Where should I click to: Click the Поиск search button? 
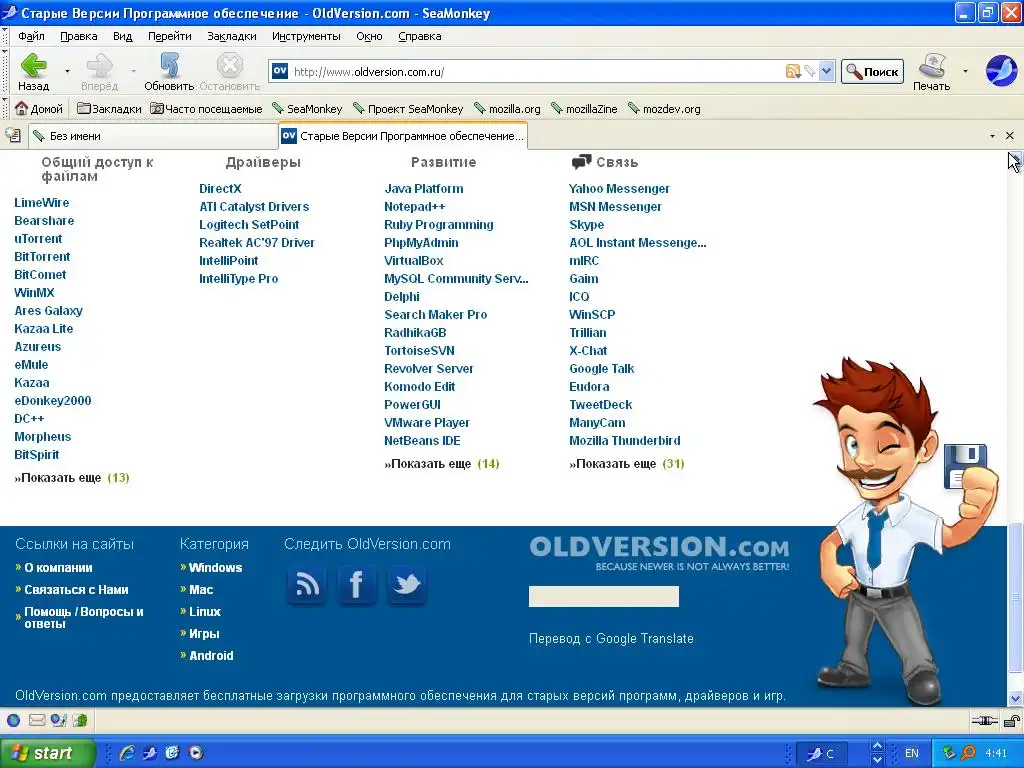click(x=872, y=71)
